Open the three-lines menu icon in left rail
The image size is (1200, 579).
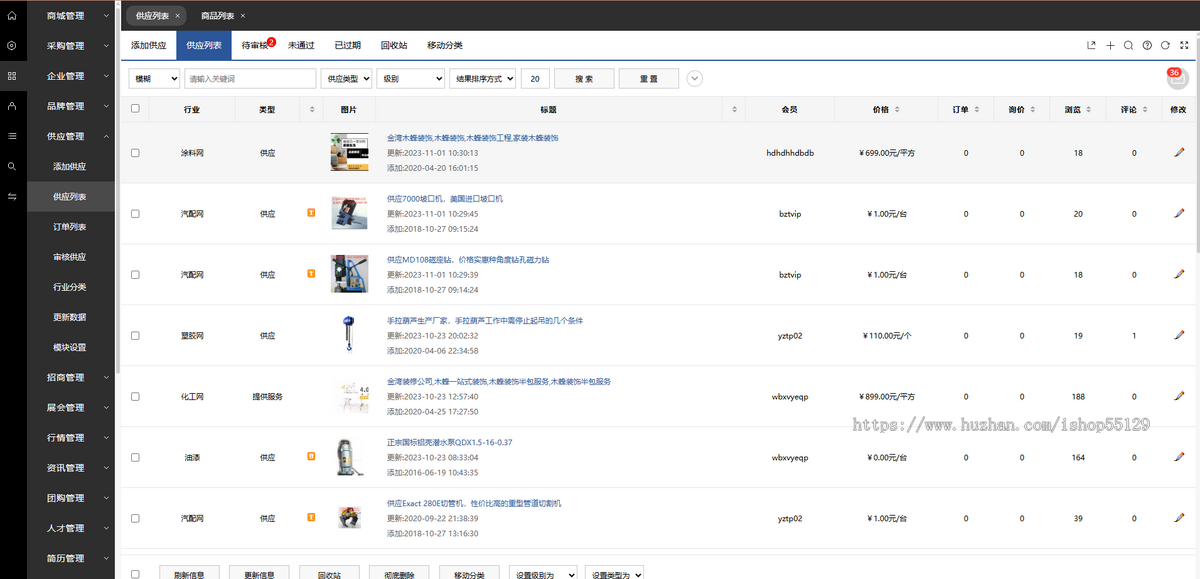tap(12, 136)
